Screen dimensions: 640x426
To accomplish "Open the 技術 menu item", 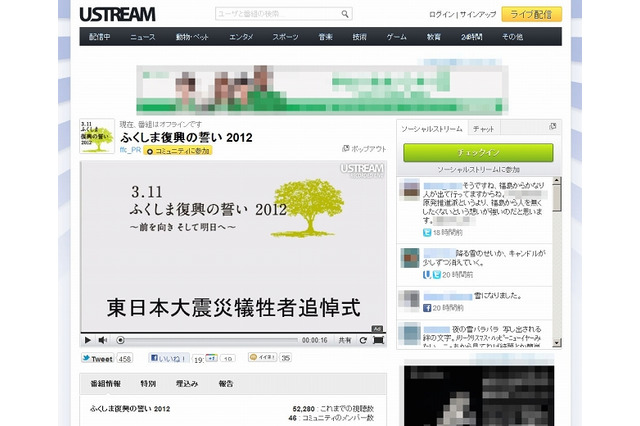I will tap(360, 37).
